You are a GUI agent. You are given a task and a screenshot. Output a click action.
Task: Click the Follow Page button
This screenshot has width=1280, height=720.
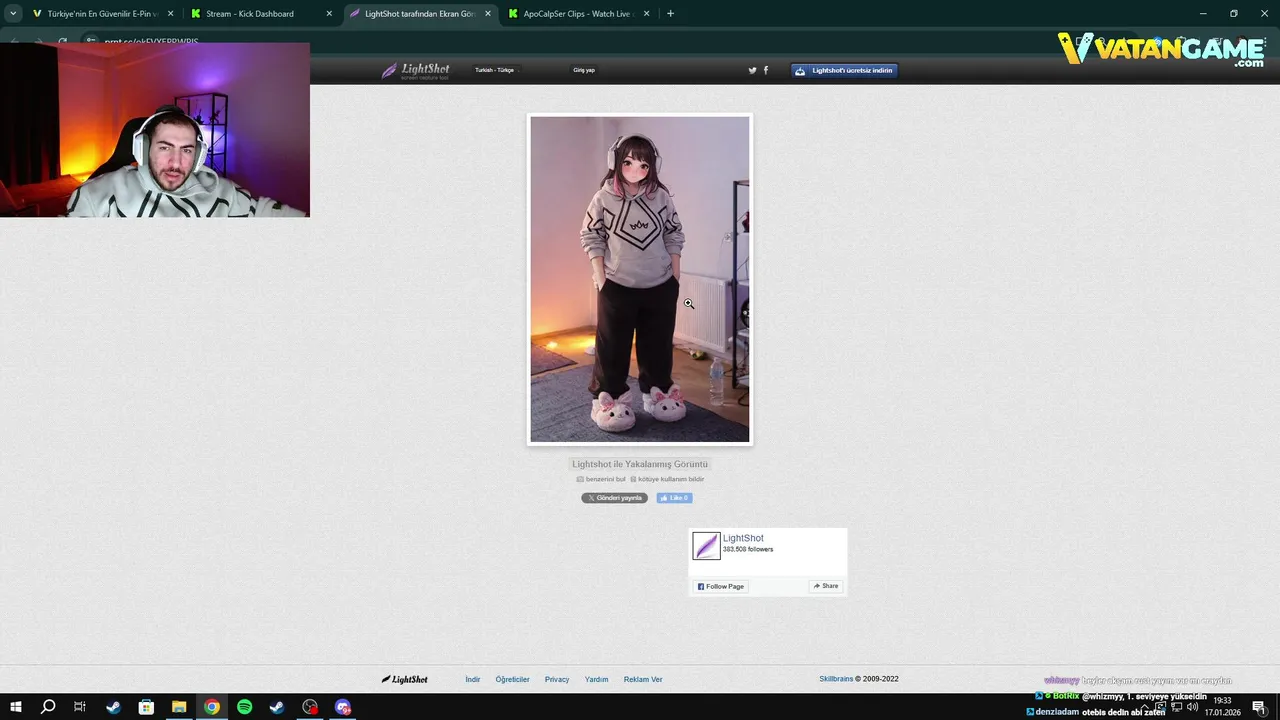[x=721, y=586]
